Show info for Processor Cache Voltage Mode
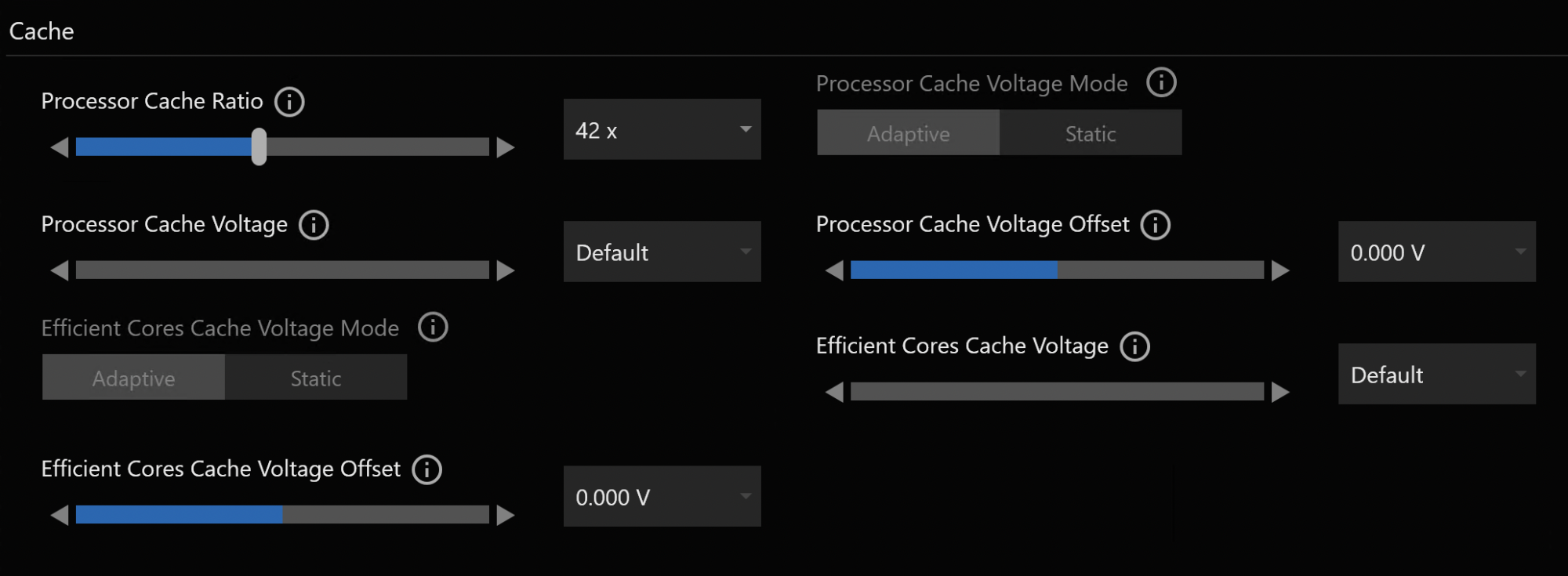Image resolution: width=1568 pixels, height=576 pixels. click(1161, 82)
